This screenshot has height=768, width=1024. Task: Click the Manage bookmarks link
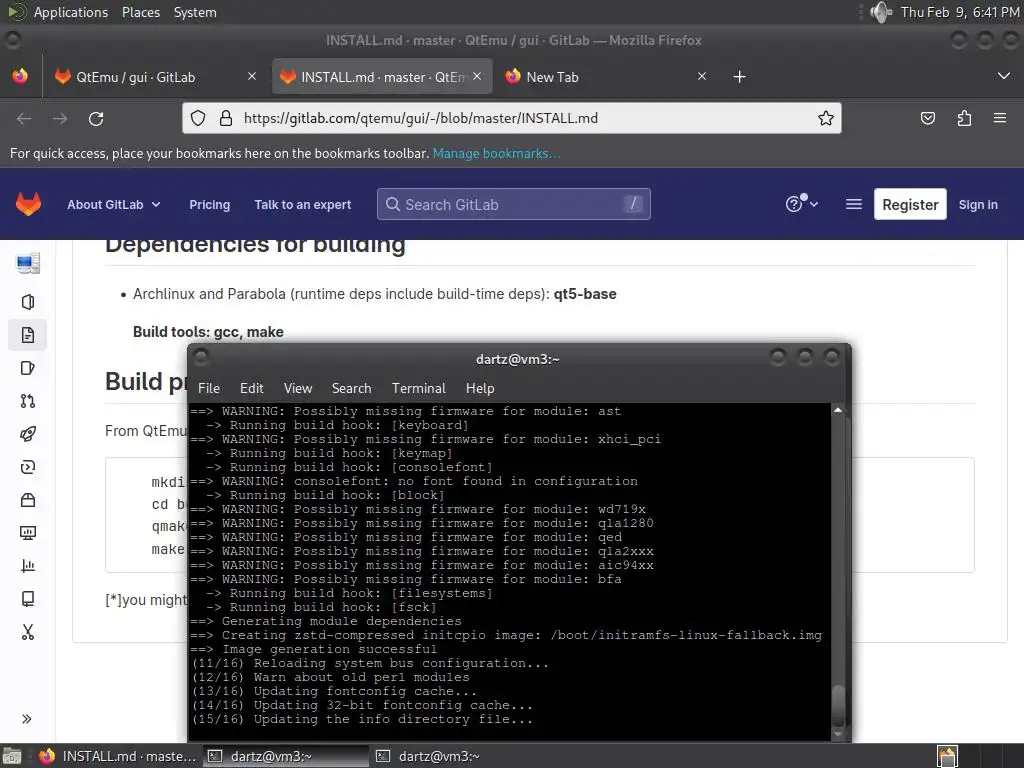pos(496,153)
